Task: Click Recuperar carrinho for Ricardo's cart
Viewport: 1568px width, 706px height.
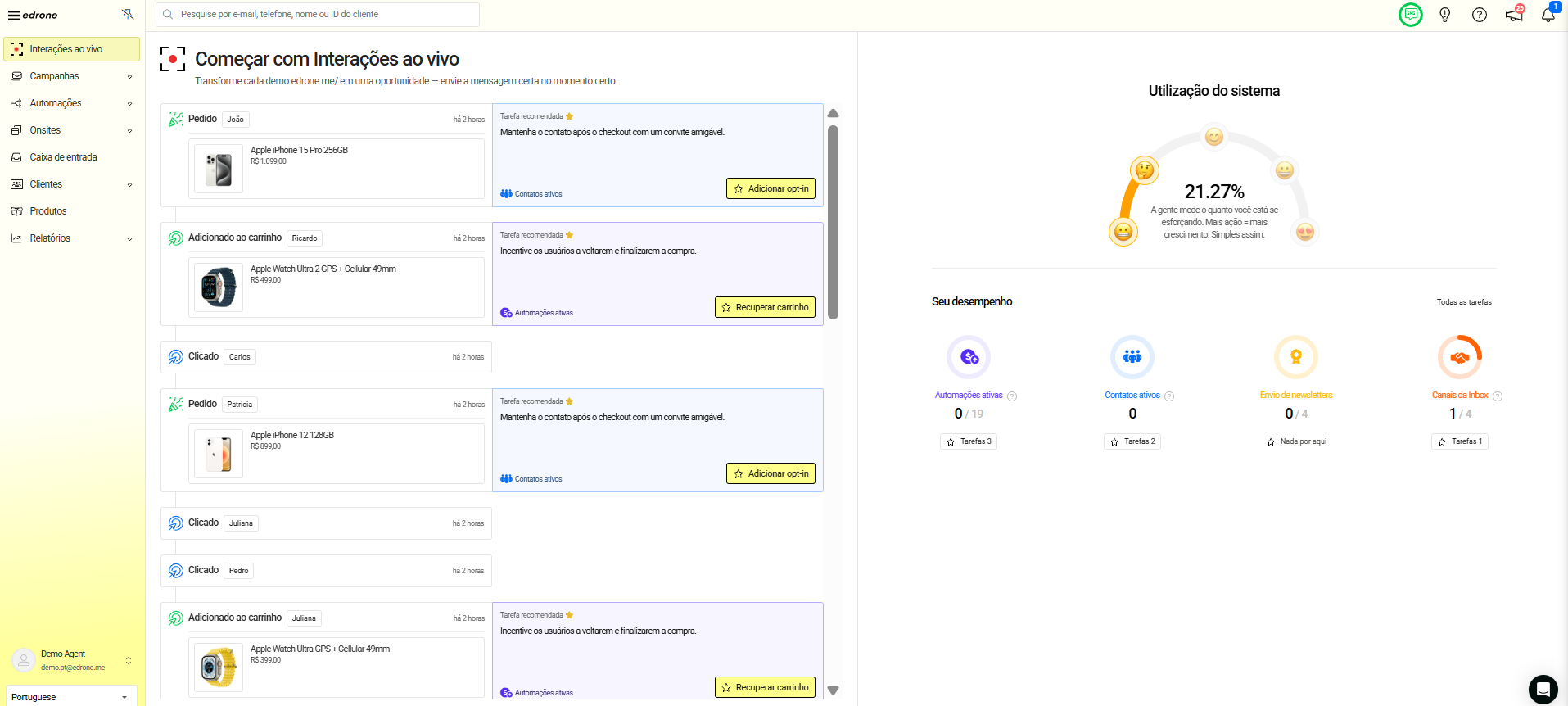Action: point(765,307)
